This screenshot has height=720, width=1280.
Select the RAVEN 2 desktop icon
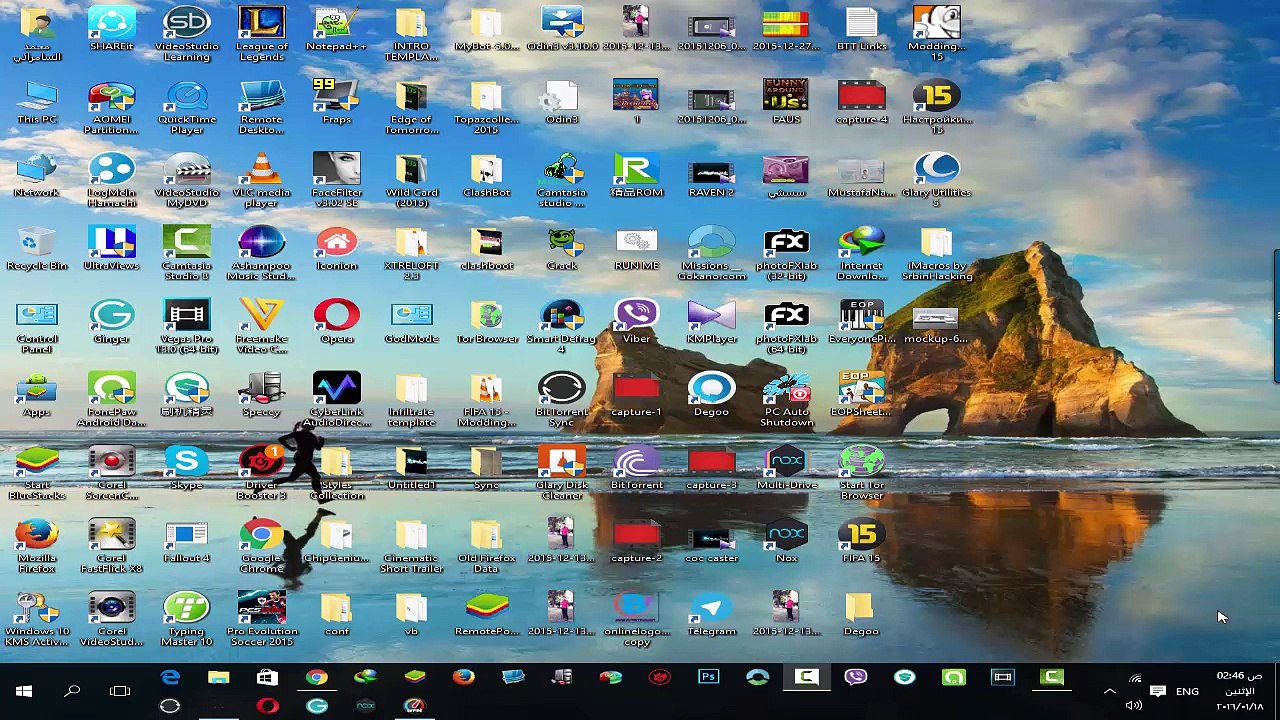pyautogui.click(x=711, y=176)
